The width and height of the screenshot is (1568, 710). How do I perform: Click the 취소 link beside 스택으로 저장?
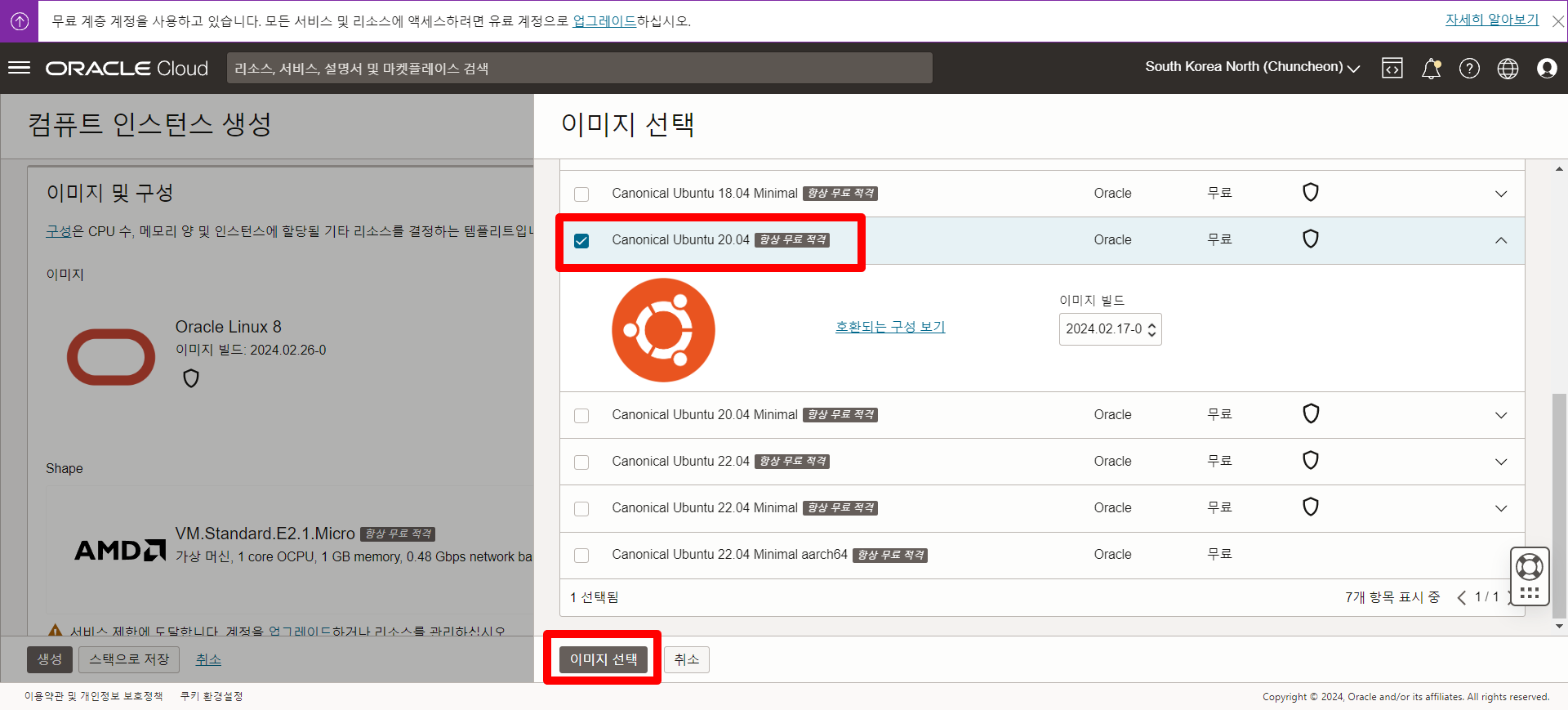[208, 659]
